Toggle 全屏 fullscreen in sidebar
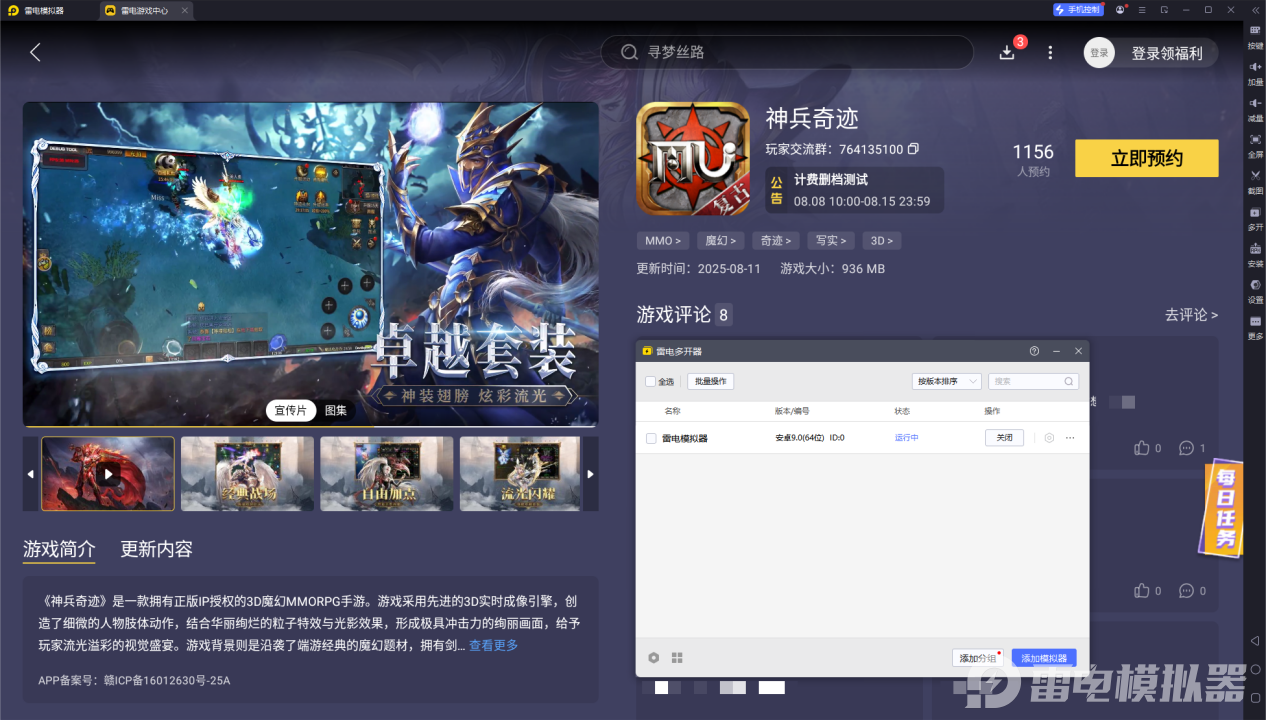The image size is (1266, 720). point(1255,145)
